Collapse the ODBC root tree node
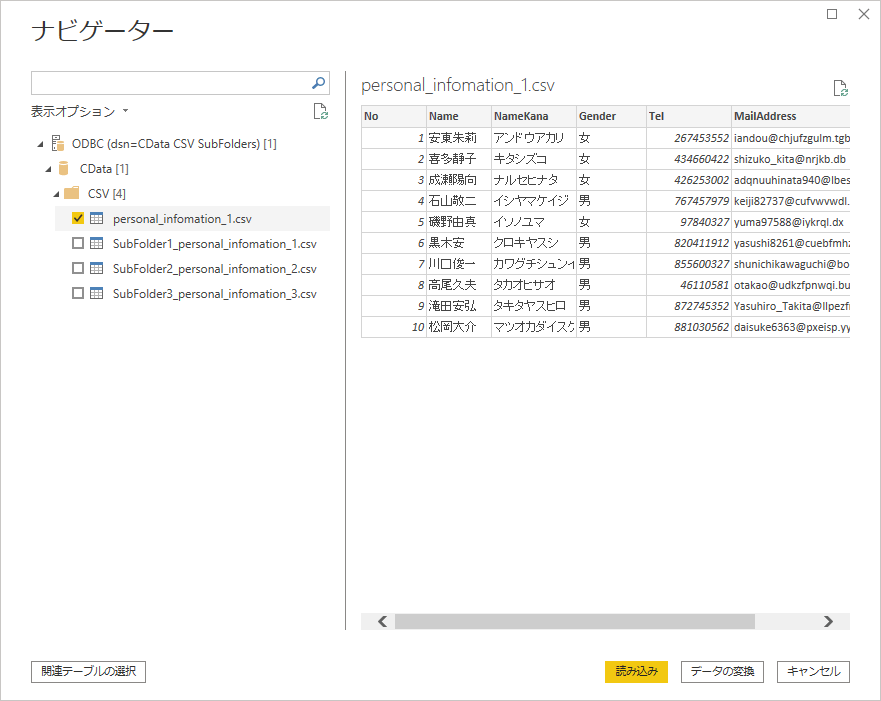 coord(39,143)
